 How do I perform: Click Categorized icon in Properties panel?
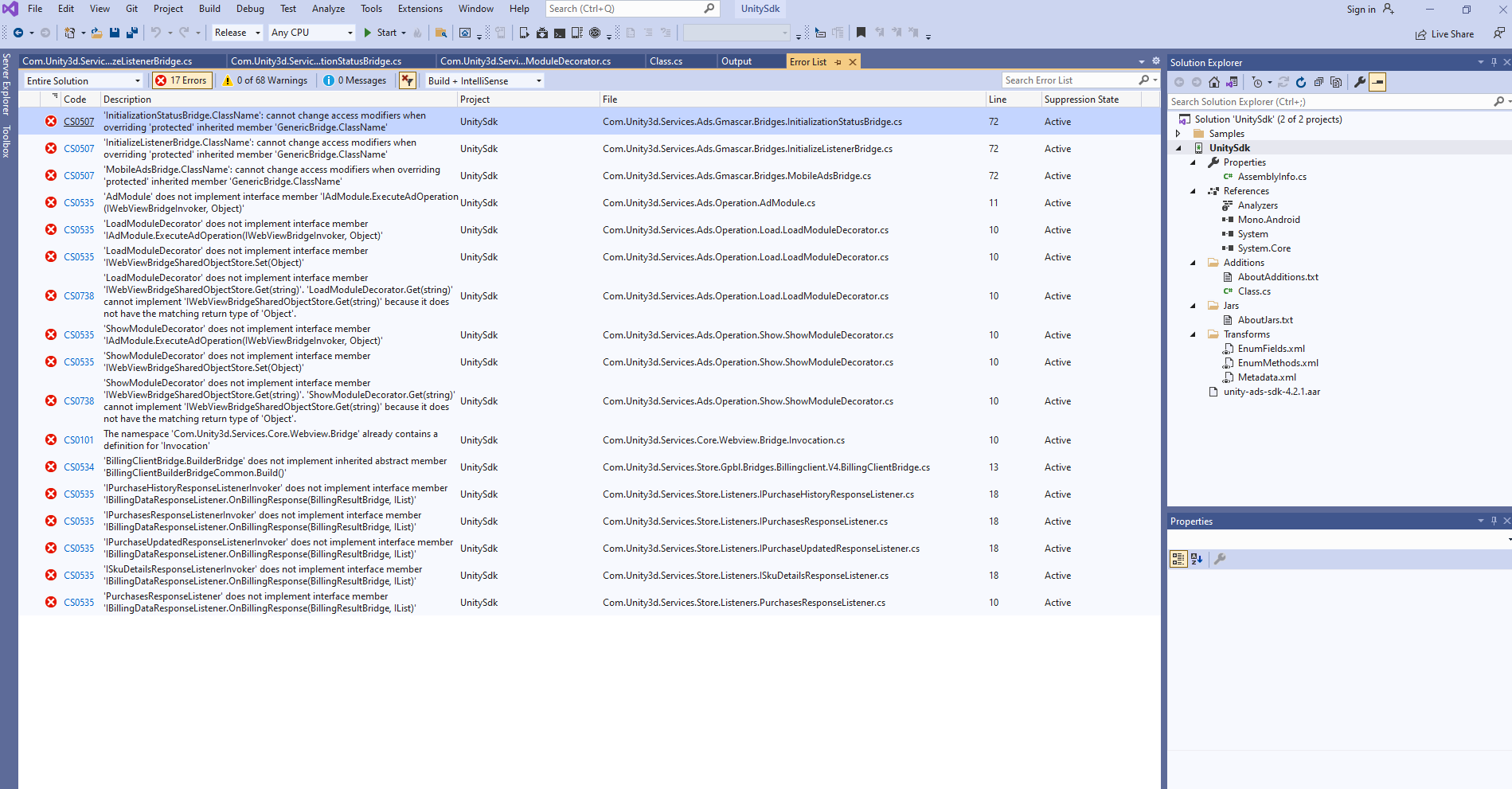tap(1178, 559)
